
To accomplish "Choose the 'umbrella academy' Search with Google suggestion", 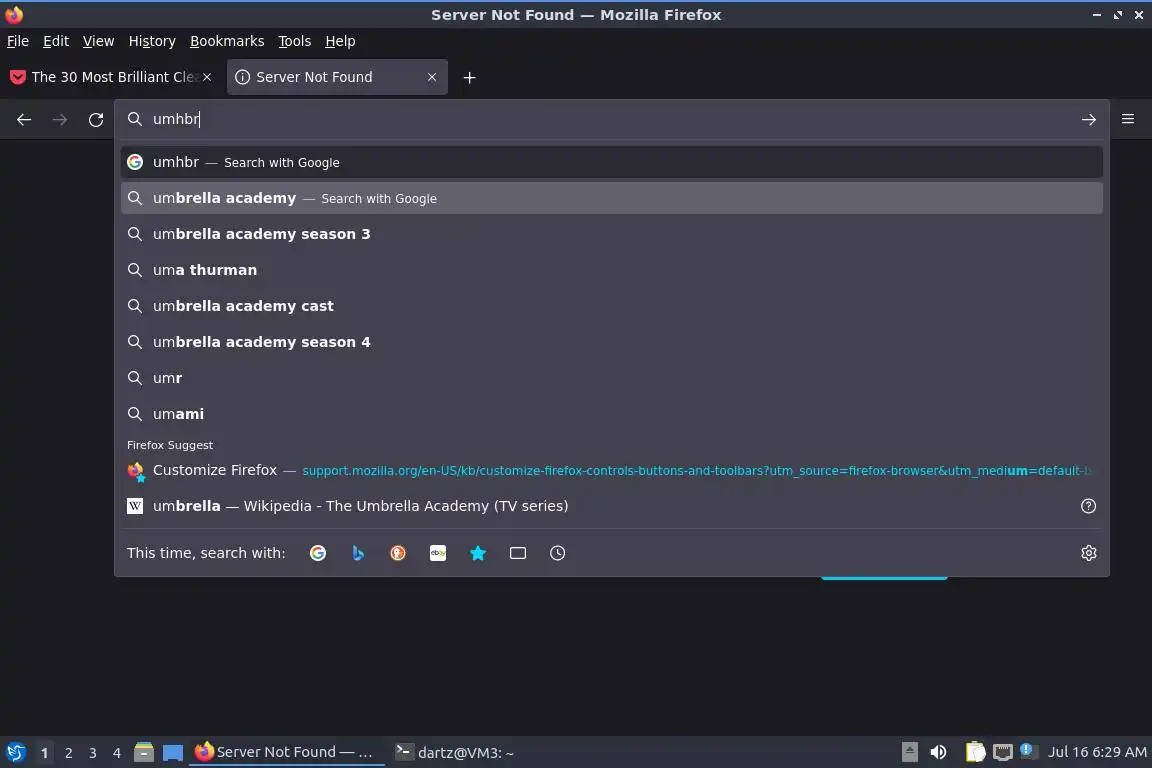I will [611, 198].
